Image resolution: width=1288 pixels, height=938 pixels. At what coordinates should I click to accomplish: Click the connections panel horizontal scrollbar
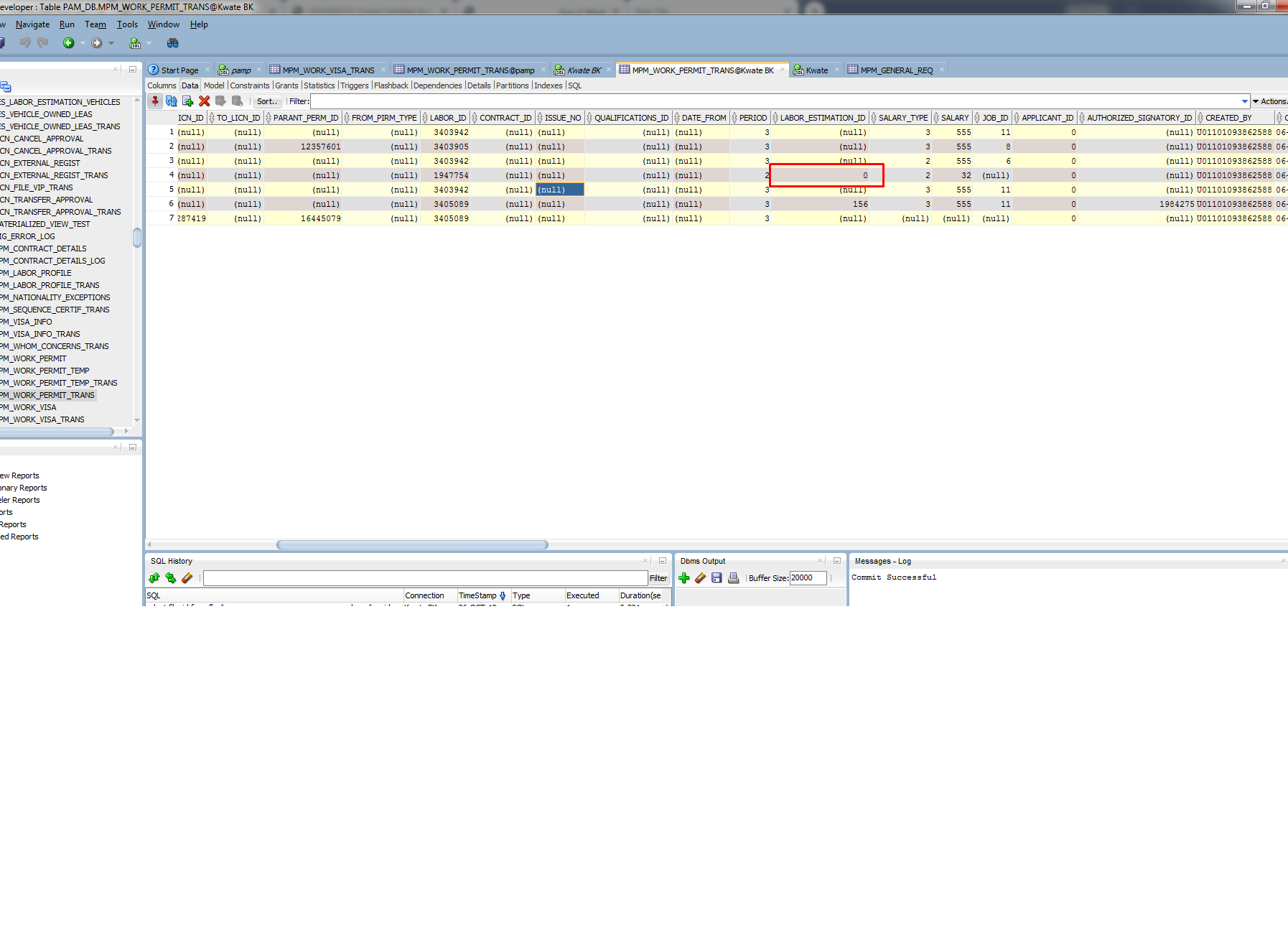click(57, 432)
